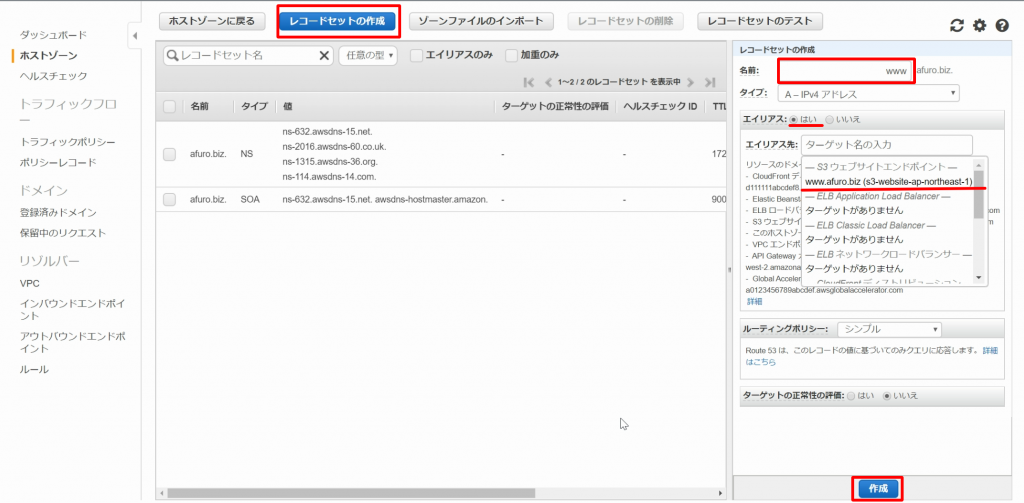The image size is (1024, 503).
Task: Click the ターゲット名の入力 alias target field
Action: pyautogui.click(x=887, y=144)
